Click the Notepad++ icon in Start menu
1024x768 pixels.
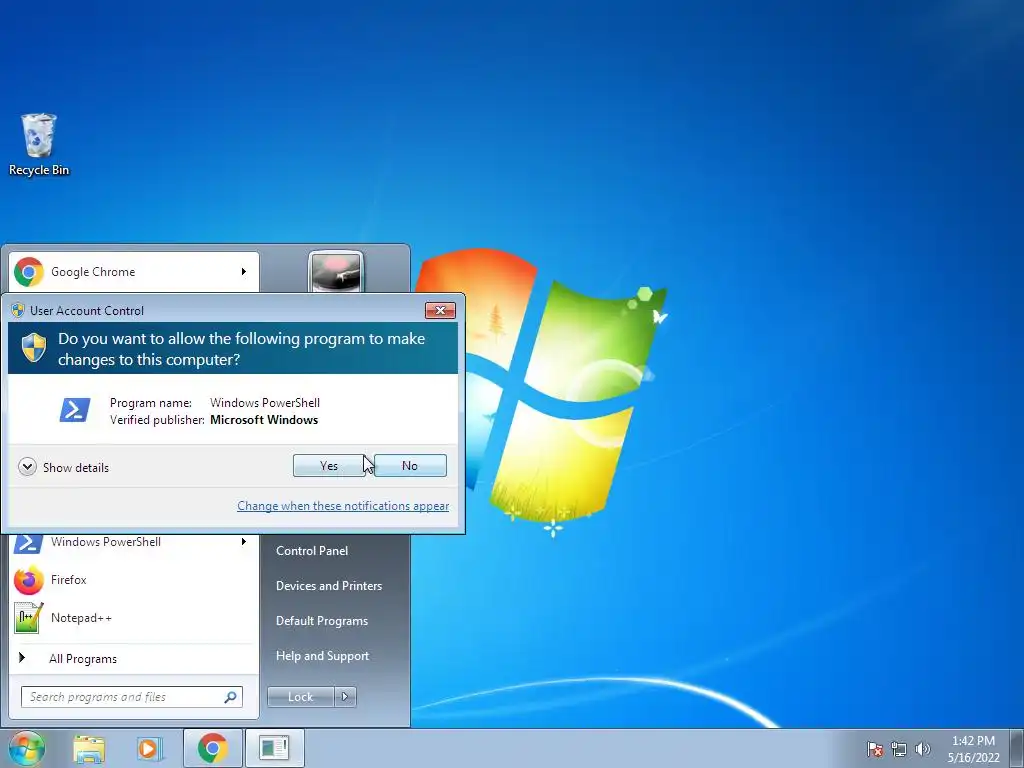pos(29,618)
